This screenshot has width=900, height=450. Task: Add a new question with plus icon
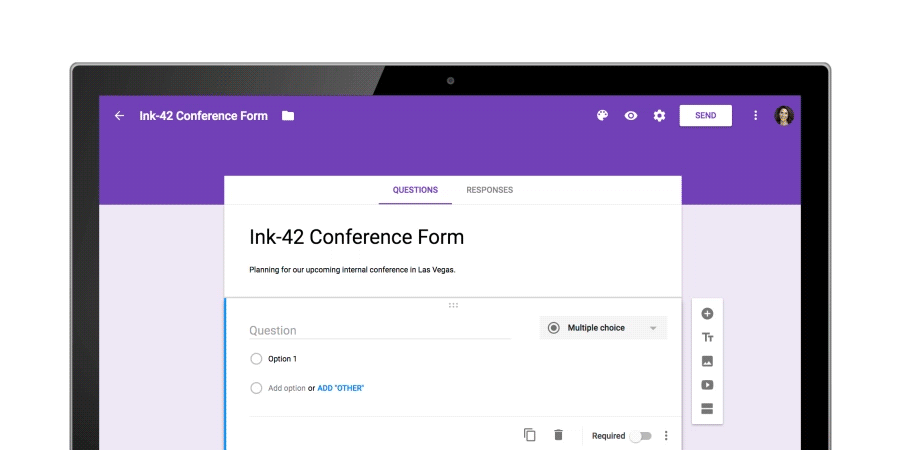click(707, 314)
